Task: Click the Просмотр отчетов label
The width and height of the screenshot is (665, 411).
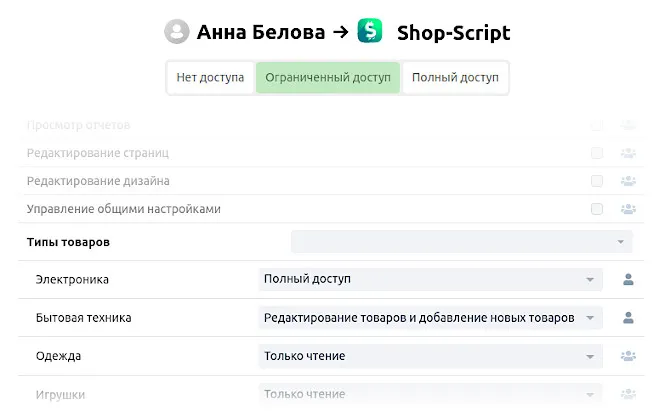Action: 78,125
